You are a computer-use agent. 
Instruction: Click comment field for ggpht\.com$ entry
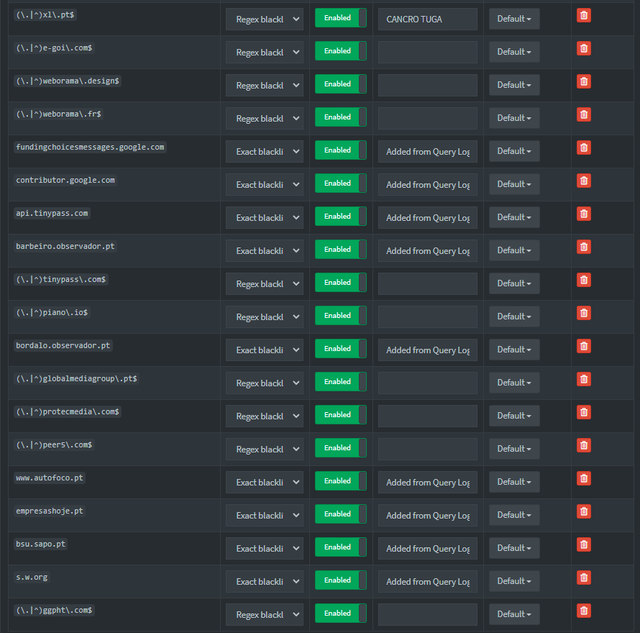tap(428, 614)
